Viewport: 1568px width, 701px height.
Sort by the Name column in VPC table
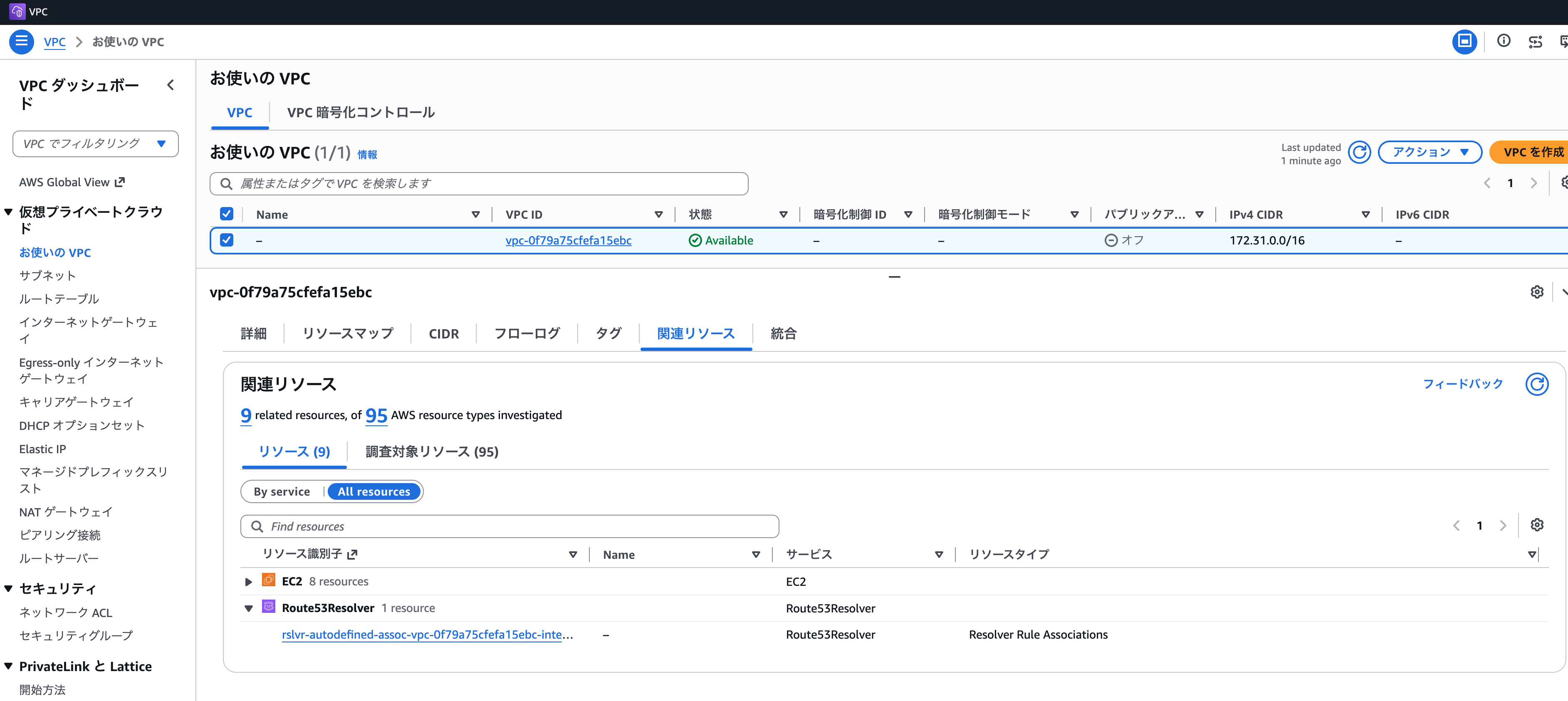point(476,215)
